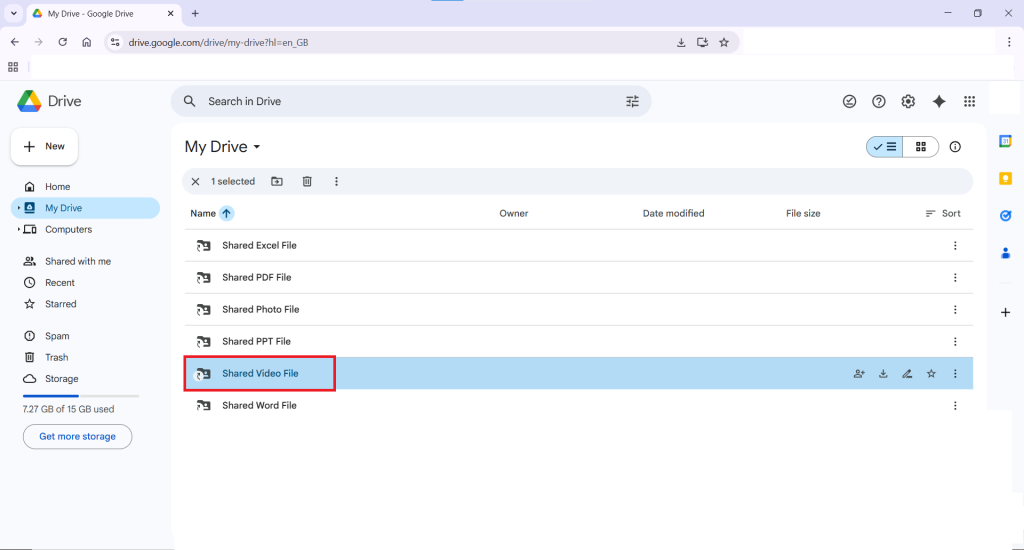Switch to list layout view
Screen dimensions: 1024x550
coord(885,147)
